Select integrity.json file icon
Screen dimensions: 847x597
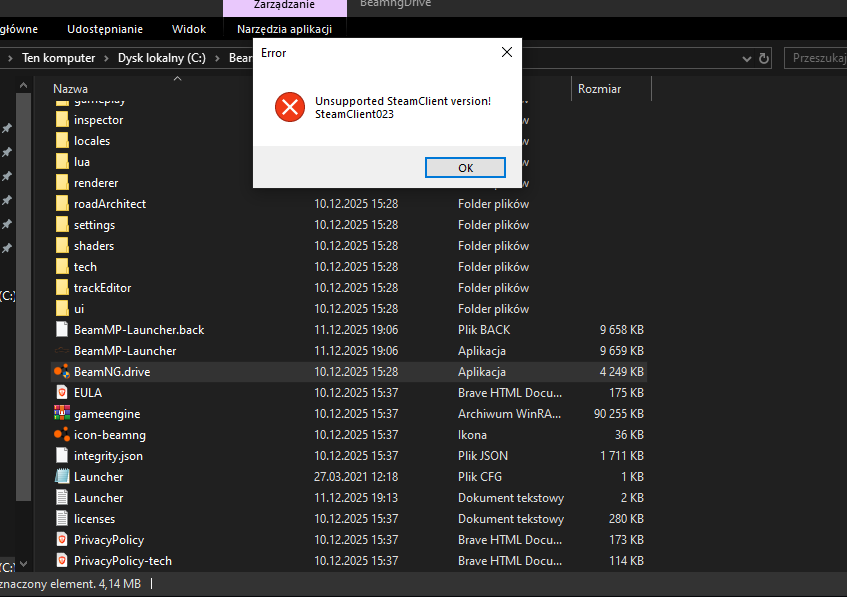62,455
